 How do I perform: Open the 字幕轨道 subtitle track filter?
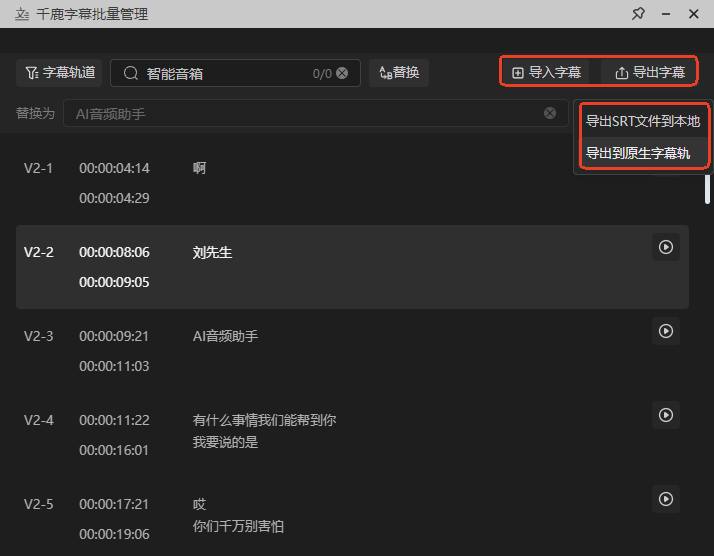coord(59,73)
